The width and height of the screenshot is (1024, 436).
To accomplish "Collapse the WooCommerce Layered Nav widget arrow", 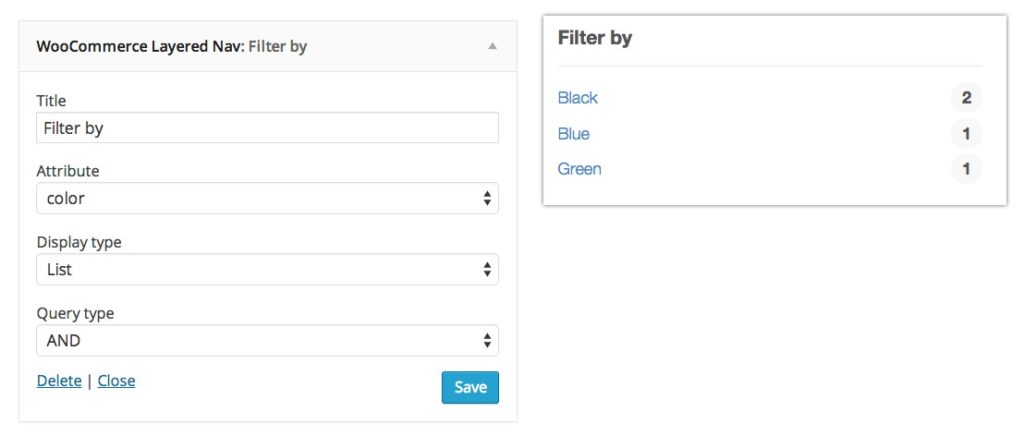I will [x=492, y=46].
